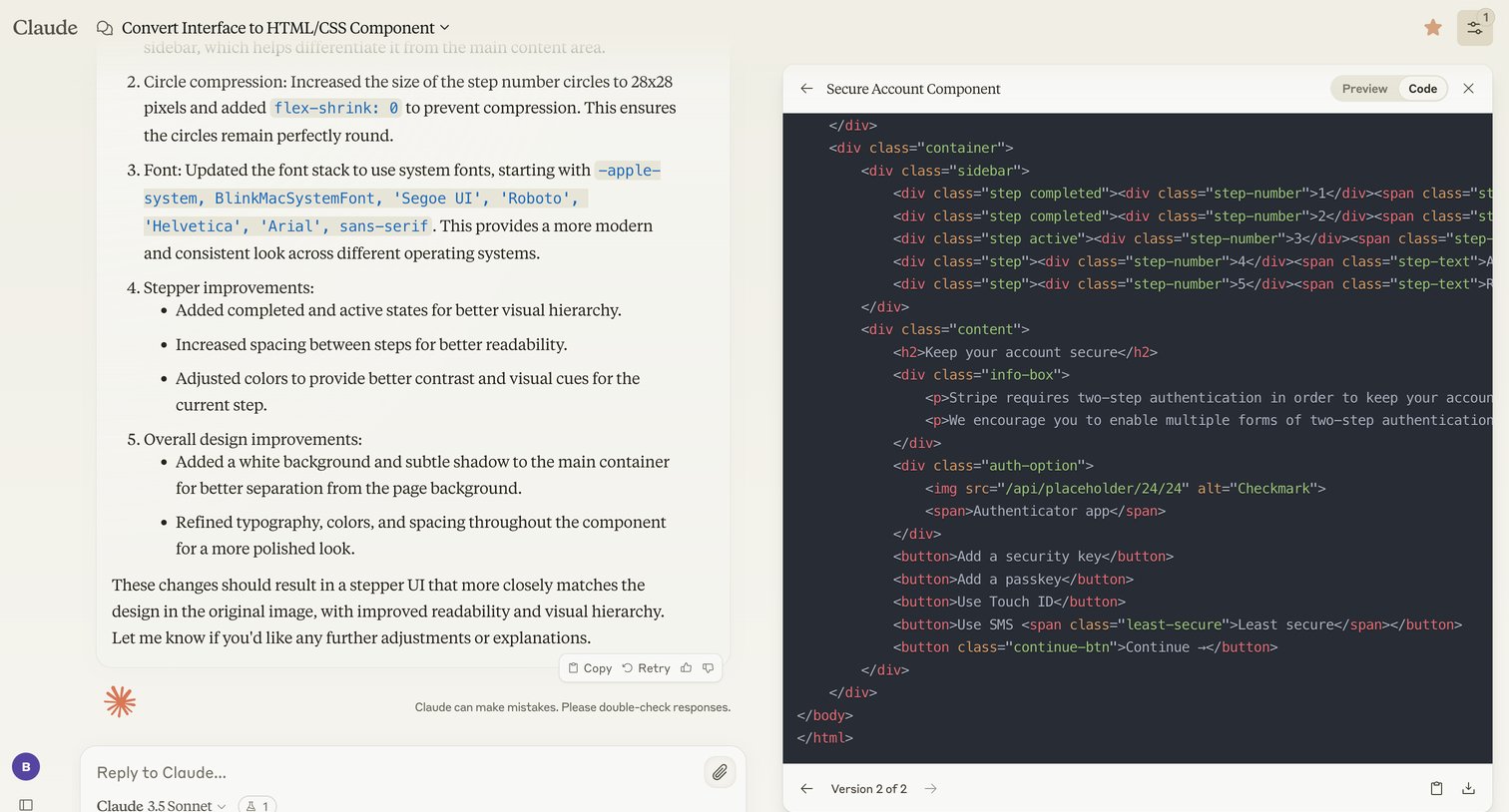Click the 'Add a passkey' button code line
This screenshot has height=812, width=1509.
(1013, 579)
